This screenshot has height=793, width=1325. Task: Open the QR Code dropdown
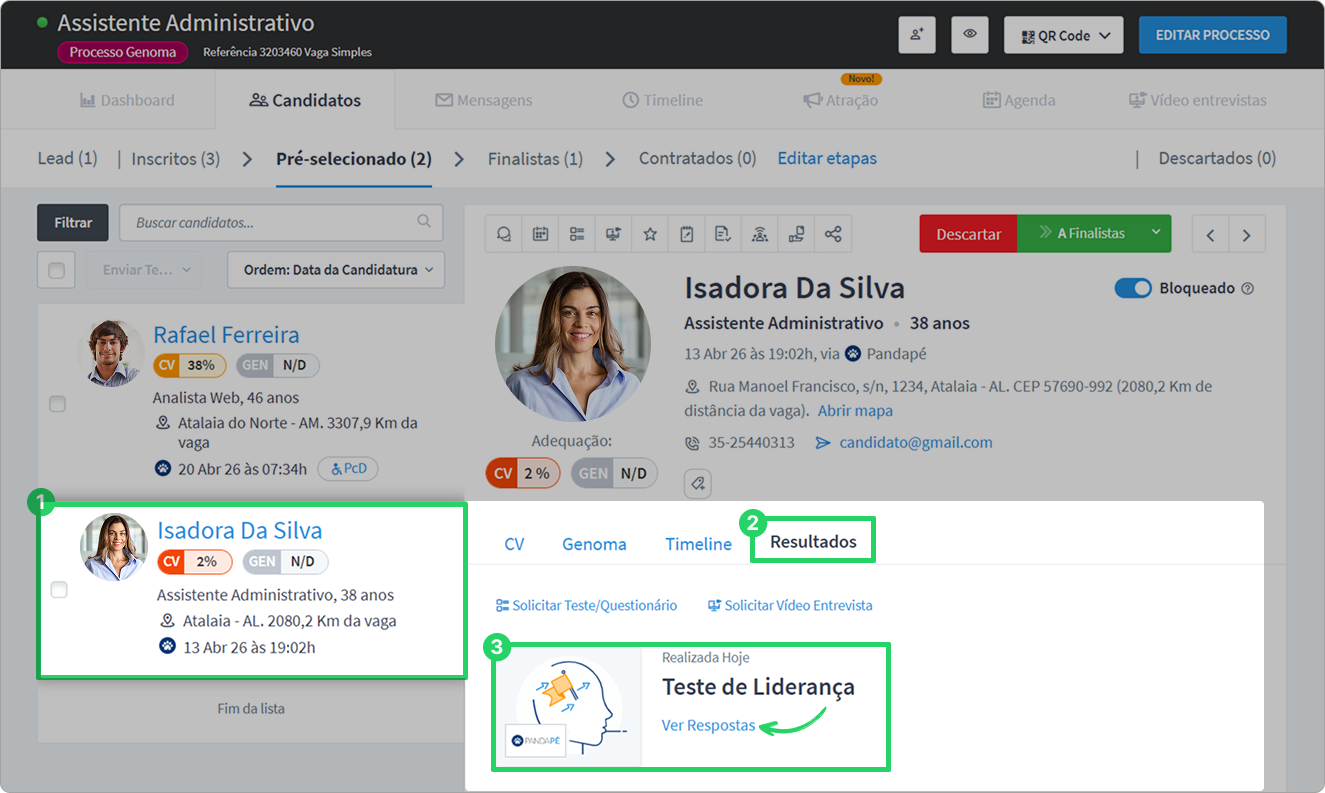click(1064, 35)
